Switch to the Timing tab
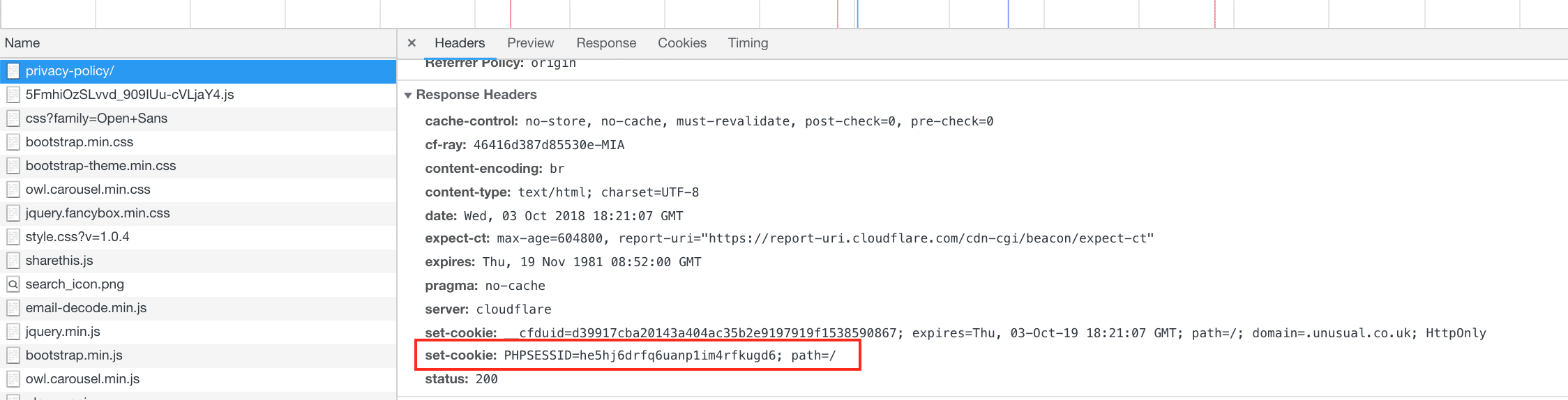 (748, 43)
